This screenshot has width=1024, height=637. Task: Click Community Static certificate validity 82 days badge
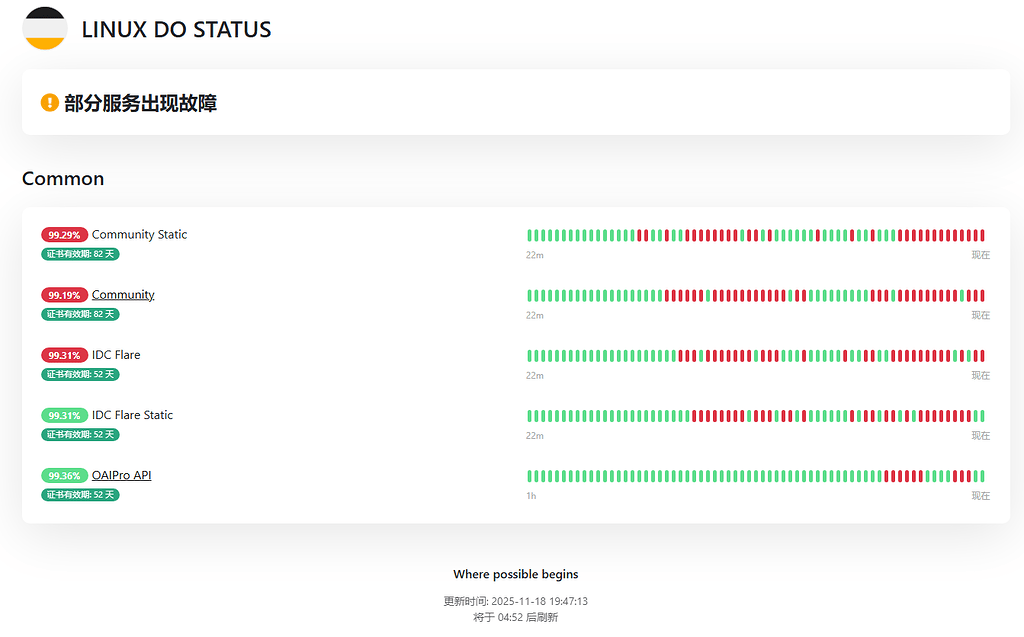tap(80, 253)
